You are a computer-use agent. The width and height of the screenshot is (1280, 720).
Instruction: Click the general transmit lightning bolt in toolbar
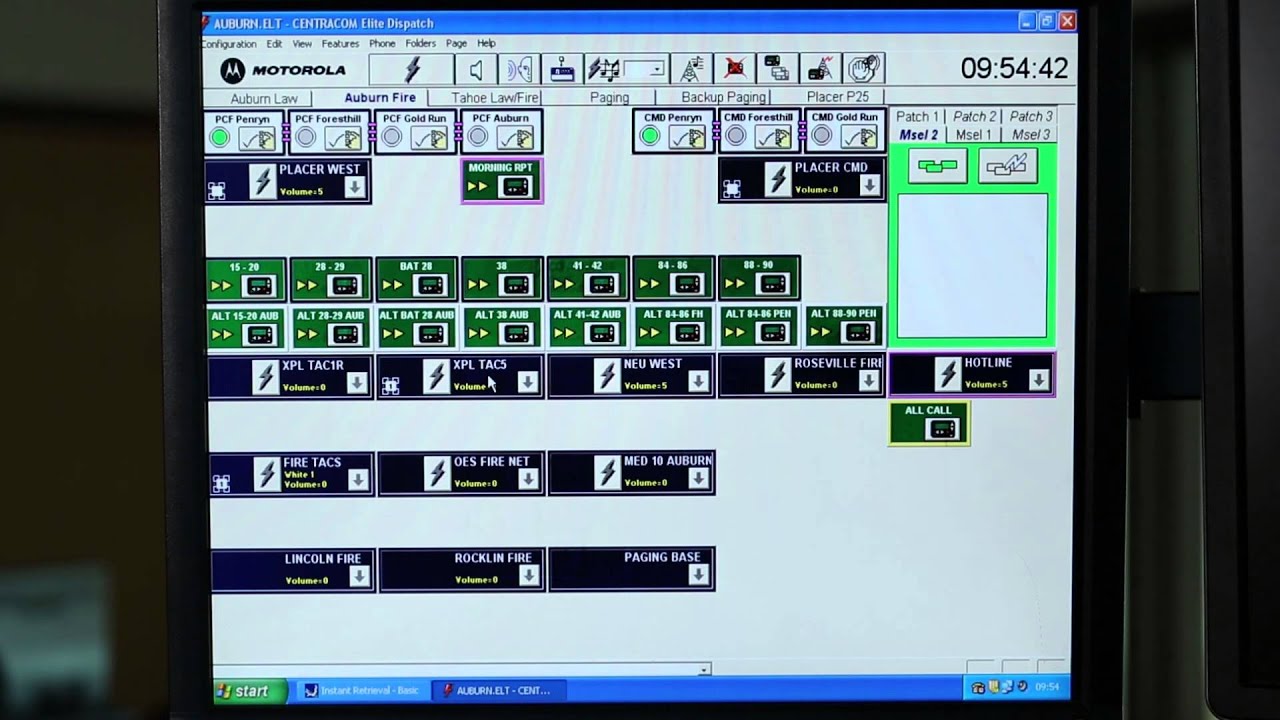[x=411, y=69]
